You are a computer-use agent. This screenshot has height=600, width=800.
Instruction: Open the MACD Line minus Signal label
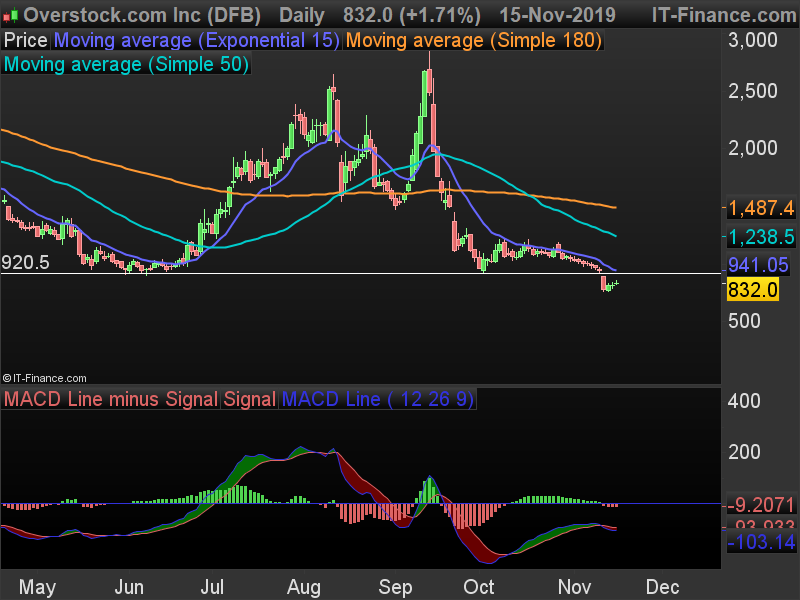111,399
